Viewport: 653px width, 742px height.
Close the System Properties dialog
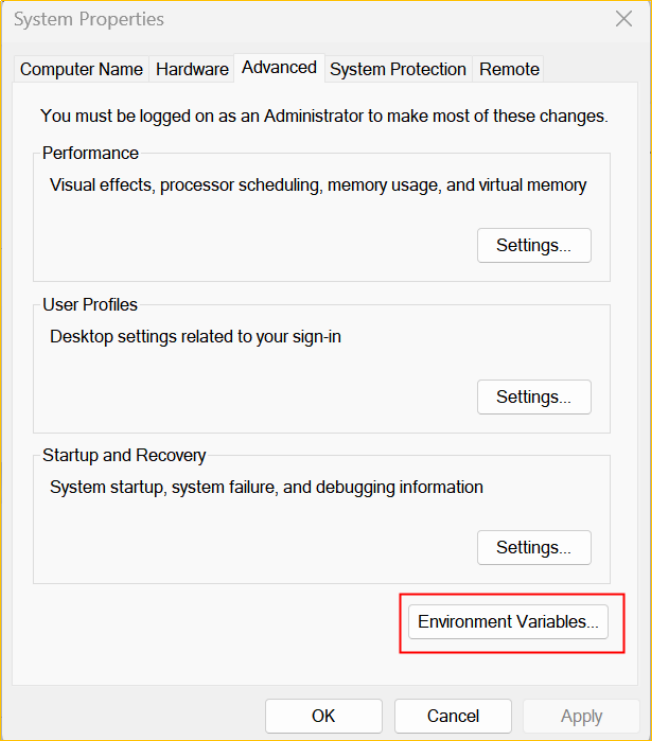[624, 19]
